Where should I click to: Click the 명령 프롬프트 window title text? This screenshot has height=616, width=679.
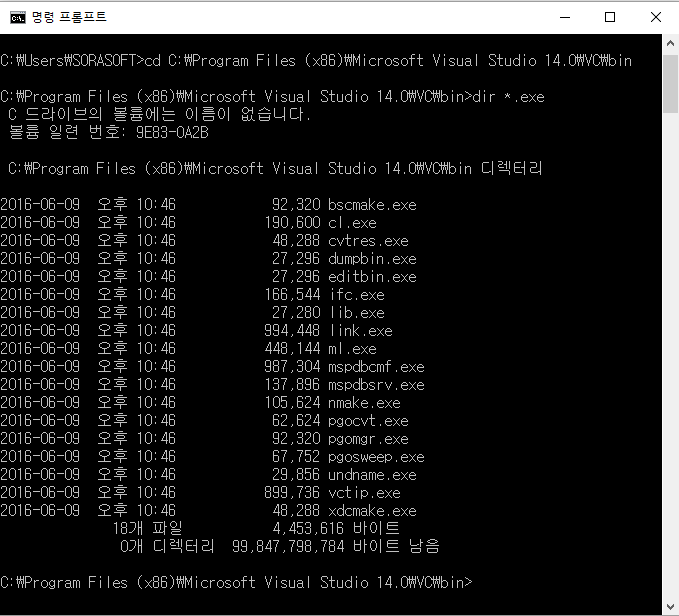(69, 17)
